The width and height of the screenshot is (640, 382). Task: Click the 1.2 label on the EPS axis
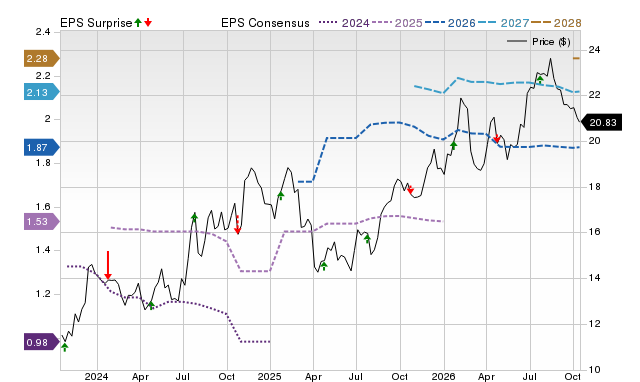coord(43,294)
